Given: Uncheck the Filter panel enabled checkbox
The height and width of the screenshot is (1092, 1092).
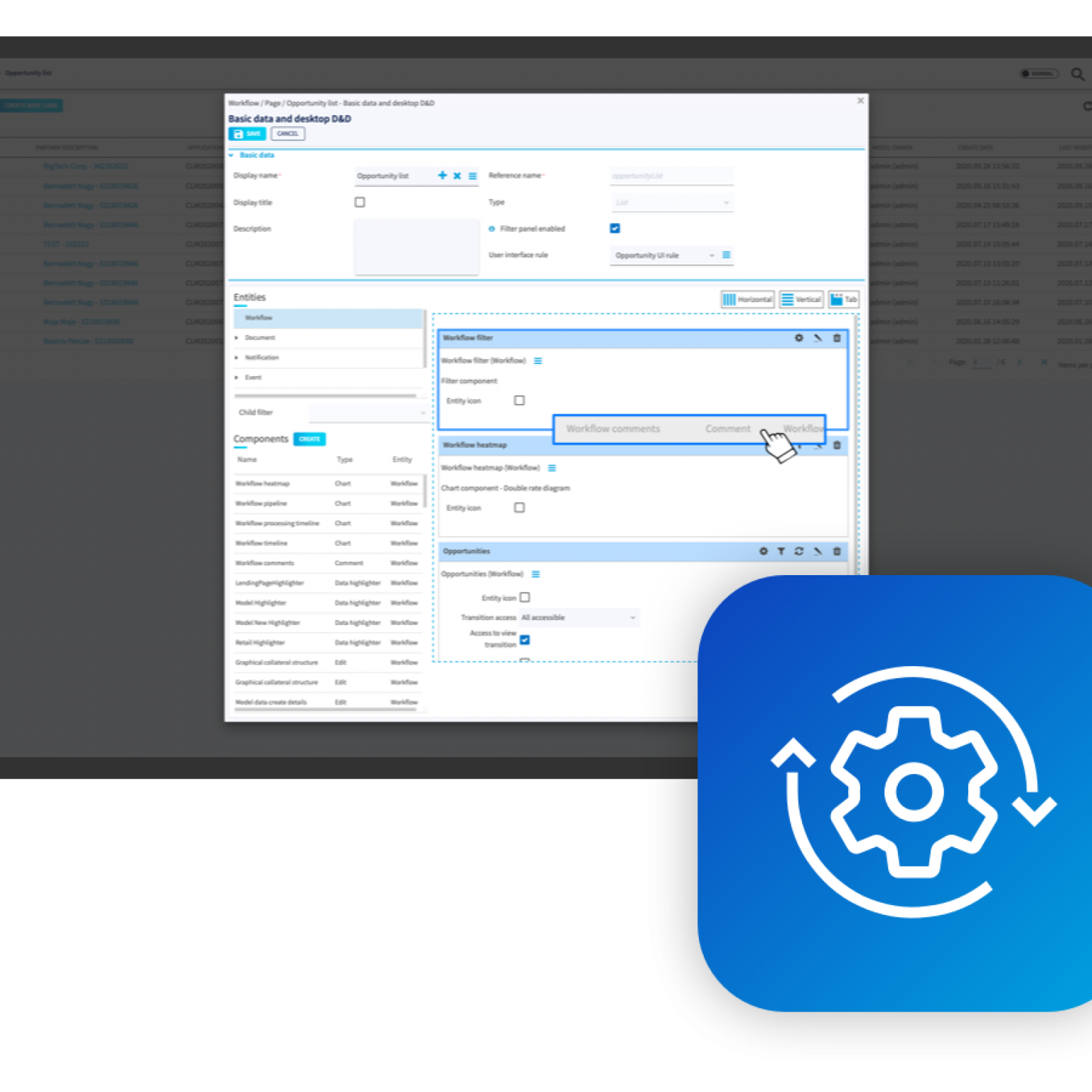Looking at the screenshot, I should click(615, 228).
